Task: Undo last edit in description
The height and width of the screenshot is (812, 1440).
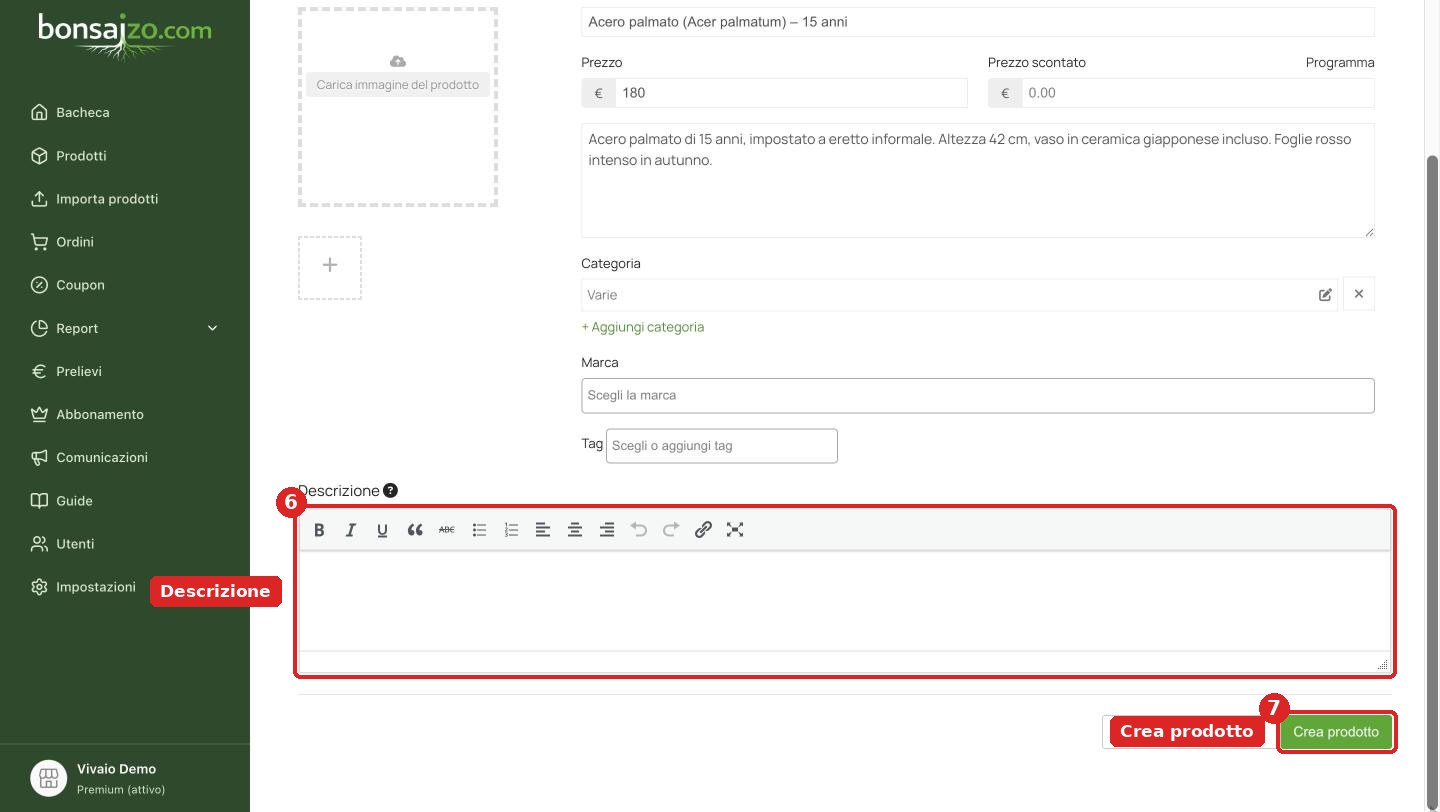Action: [x=639, y=530]
